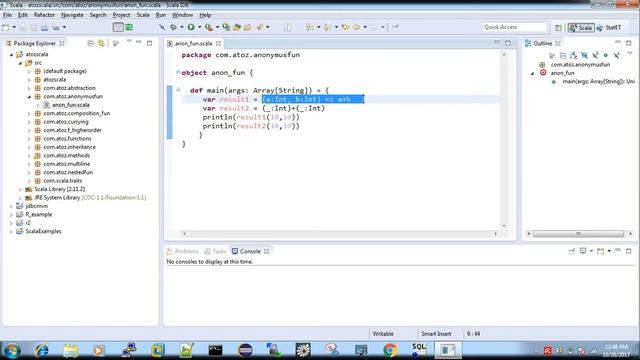This screenshot has width=640, height=360.
Task: Minimize the Package Explorer view
Action: pos(139,43)
